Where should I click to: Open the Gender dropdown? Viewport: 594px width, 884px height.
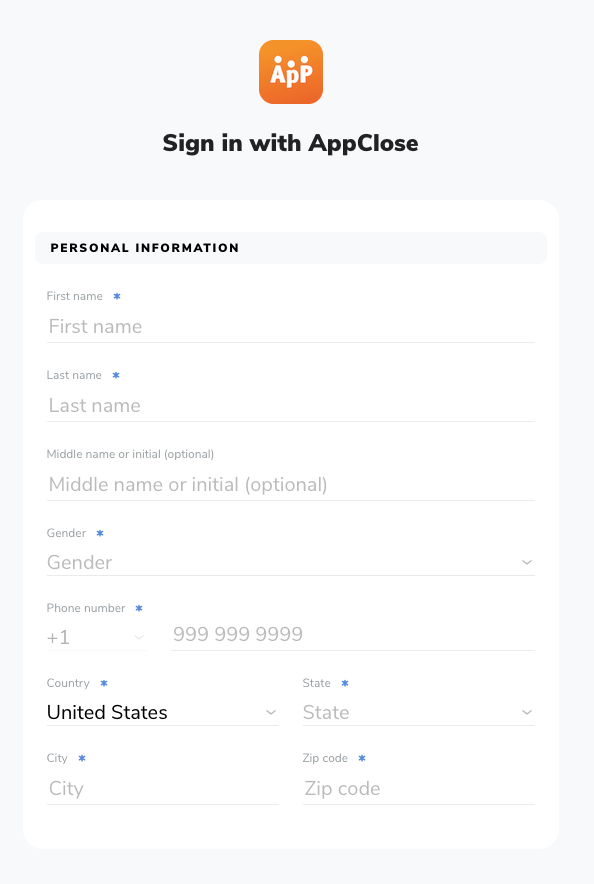[x=291, y=562]
